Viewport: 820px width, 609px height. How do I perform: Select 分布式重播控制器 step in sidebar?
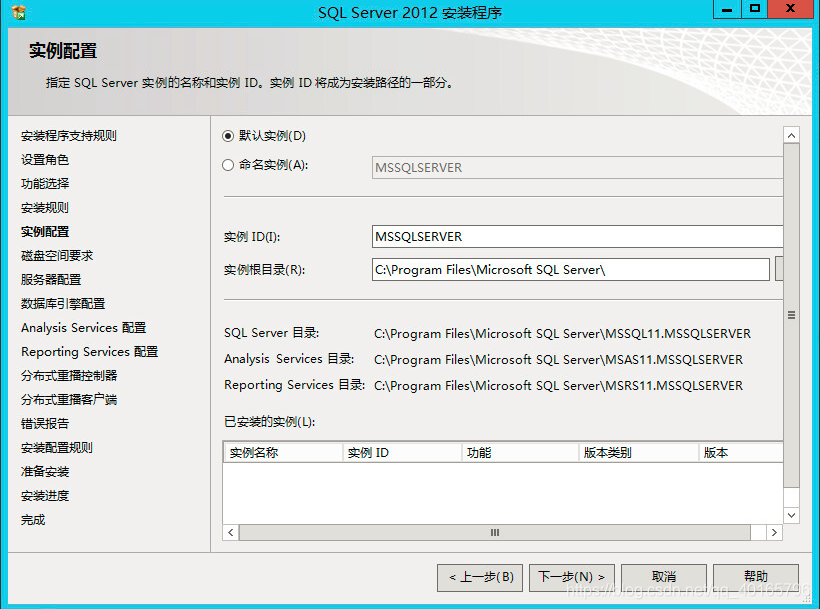(x=69, y=376)
